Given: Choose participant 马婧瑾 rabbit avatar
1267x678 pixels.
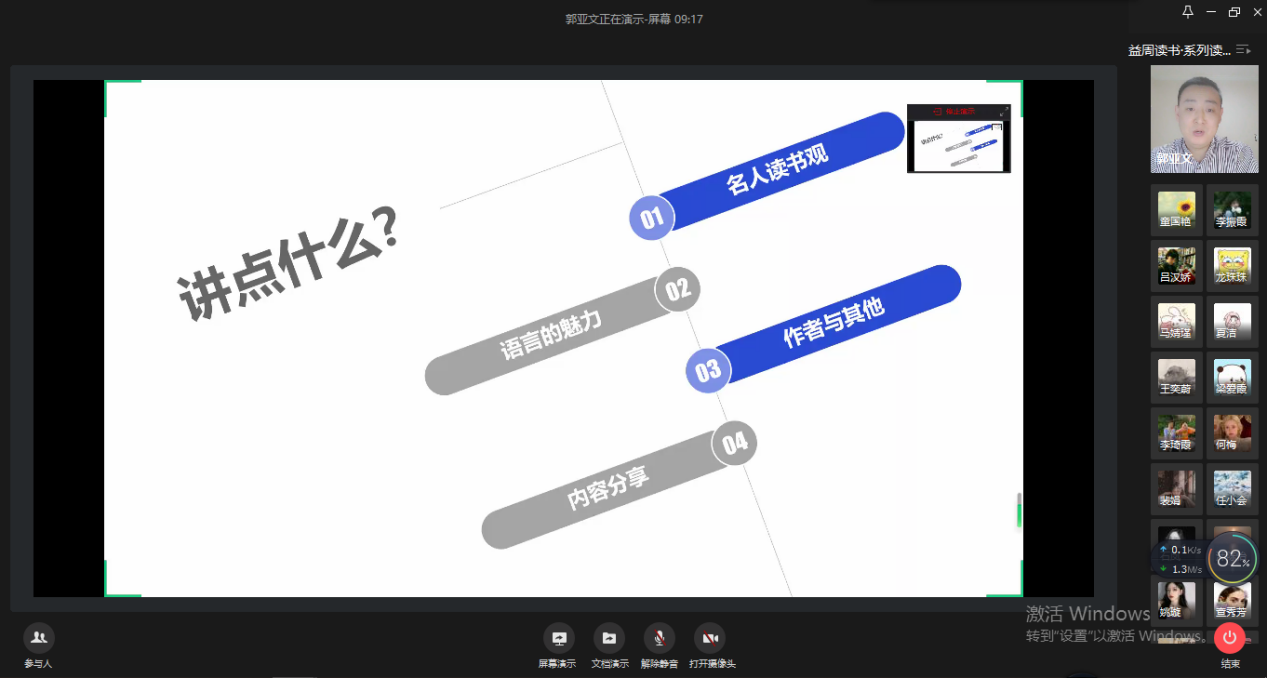Looking at the screenshot, I should click(x=1176, y=320).
